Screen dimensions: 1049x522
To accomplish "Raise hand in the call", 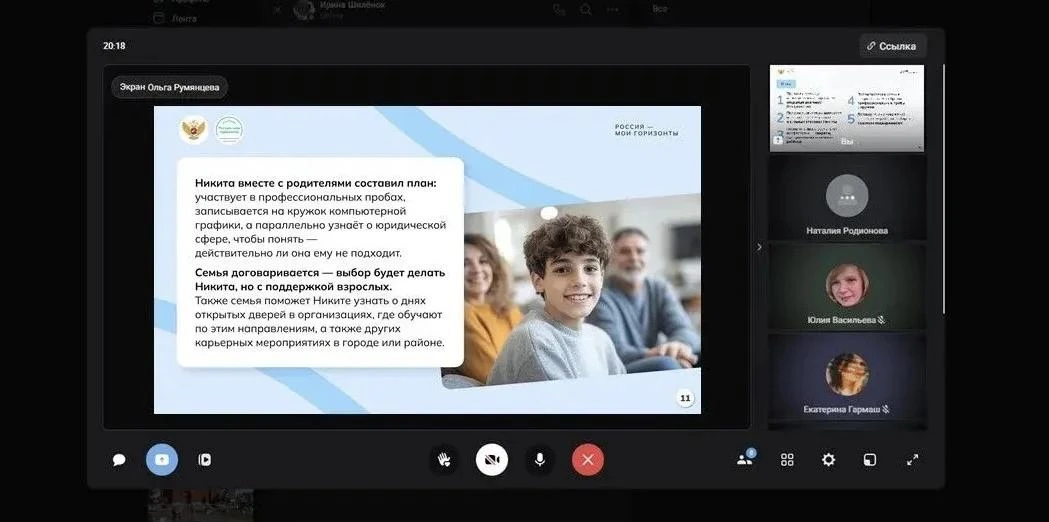I will click(444, 460).
